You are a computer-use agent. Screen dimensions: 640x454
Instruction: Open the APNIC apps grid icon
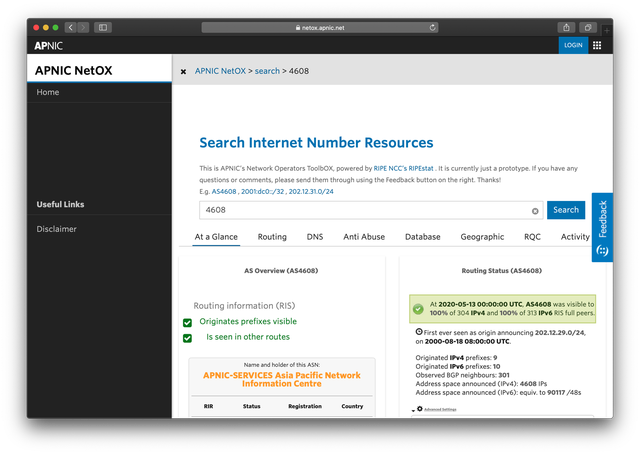pyautogui.click(x=597, y=45)
